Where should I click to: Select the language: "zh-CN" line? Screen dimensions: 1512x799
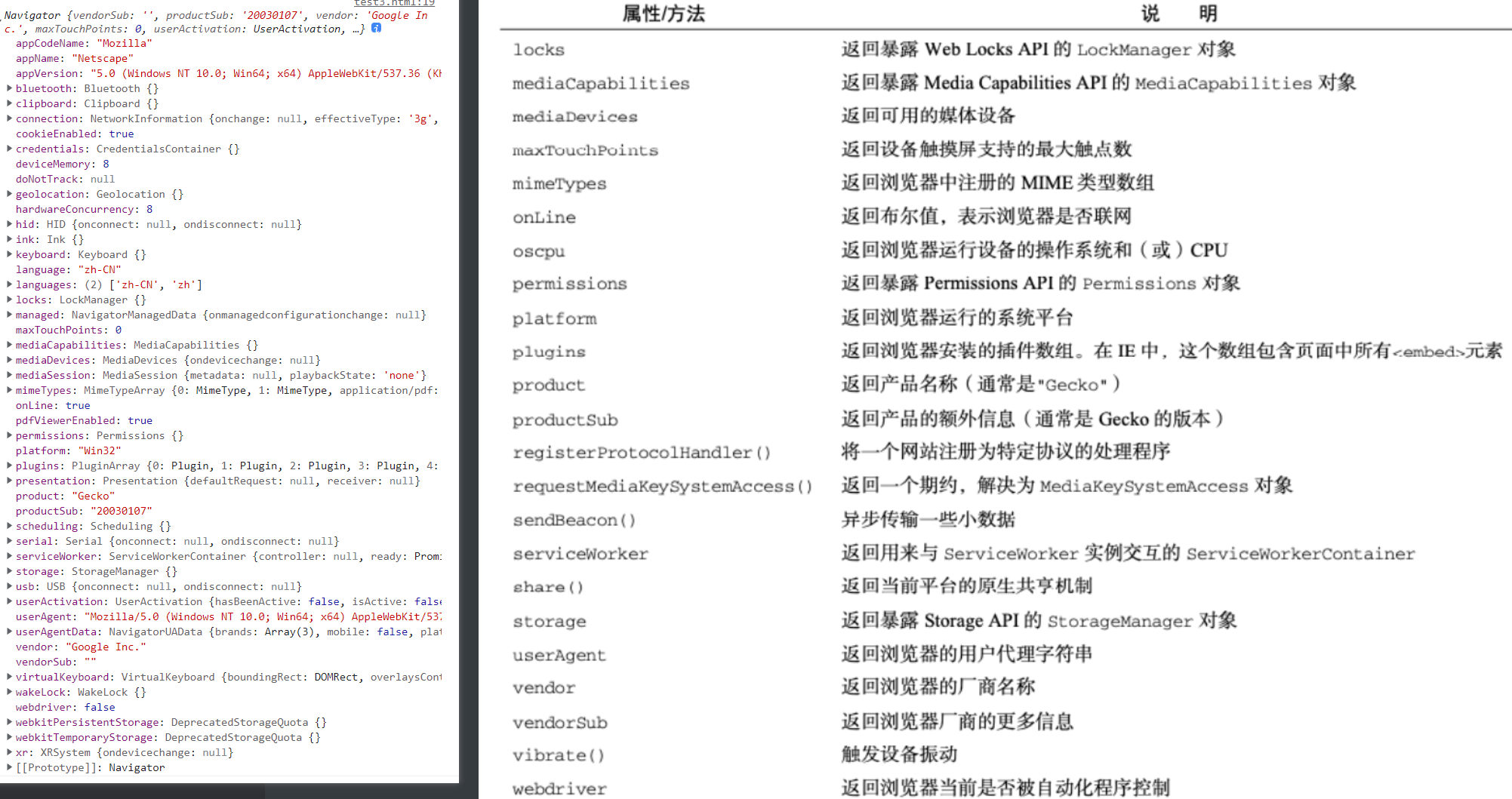tap(69, 269)
